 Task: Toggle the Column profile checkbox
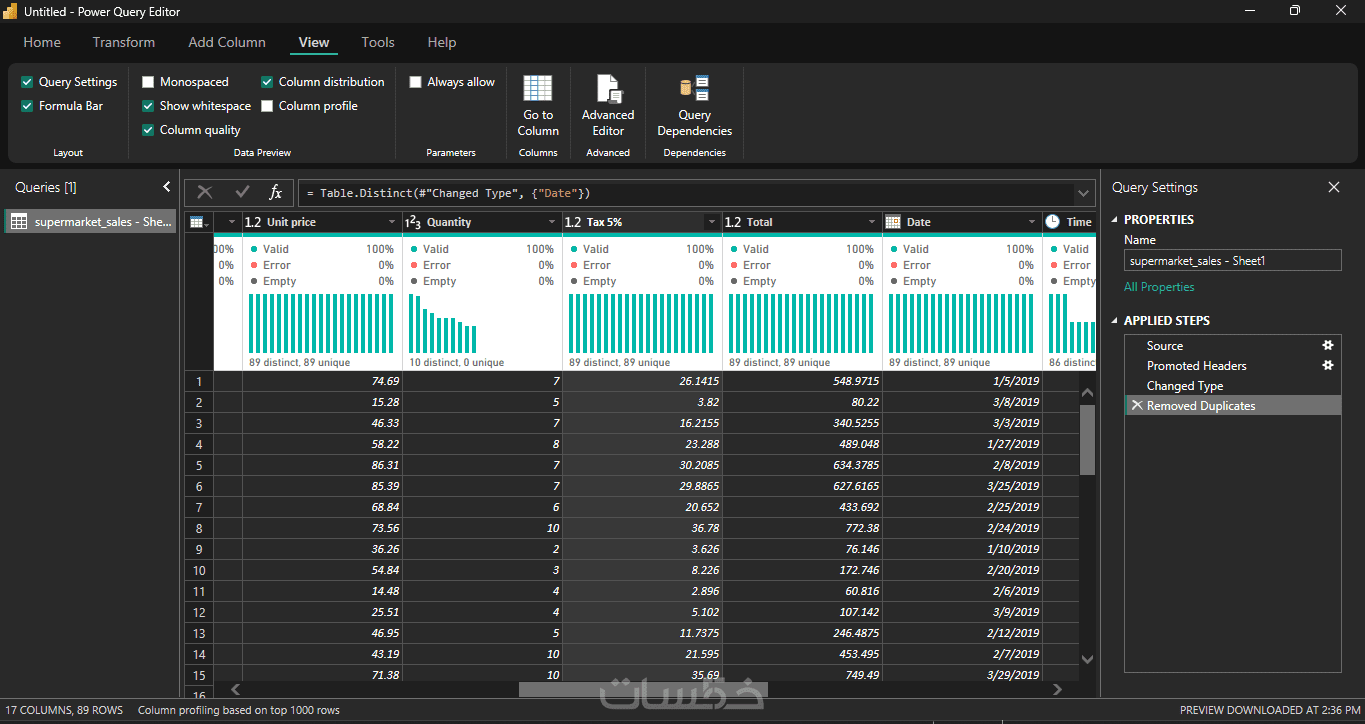pyautogui.click(x=268, y=106)
